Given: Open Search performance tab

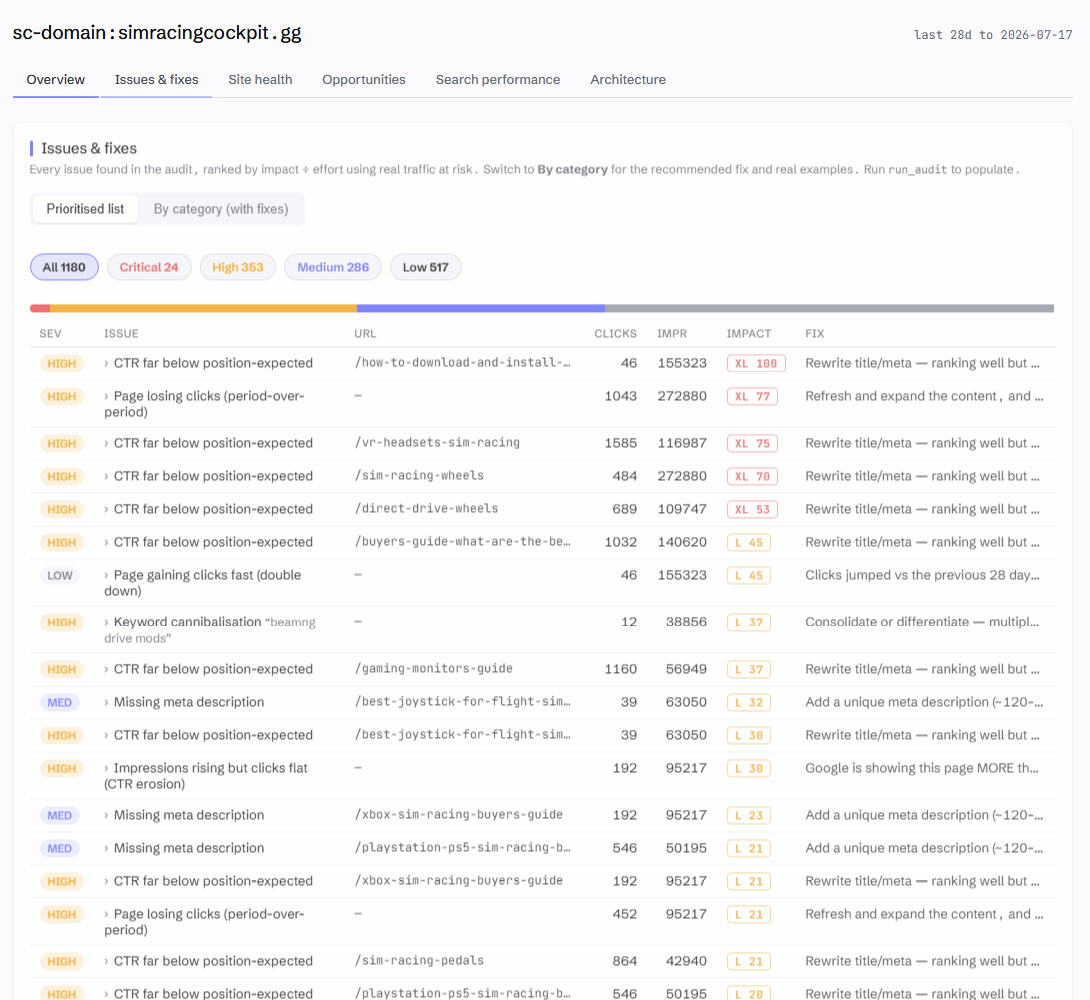Looking at the screenshot, I should [498, 79].
